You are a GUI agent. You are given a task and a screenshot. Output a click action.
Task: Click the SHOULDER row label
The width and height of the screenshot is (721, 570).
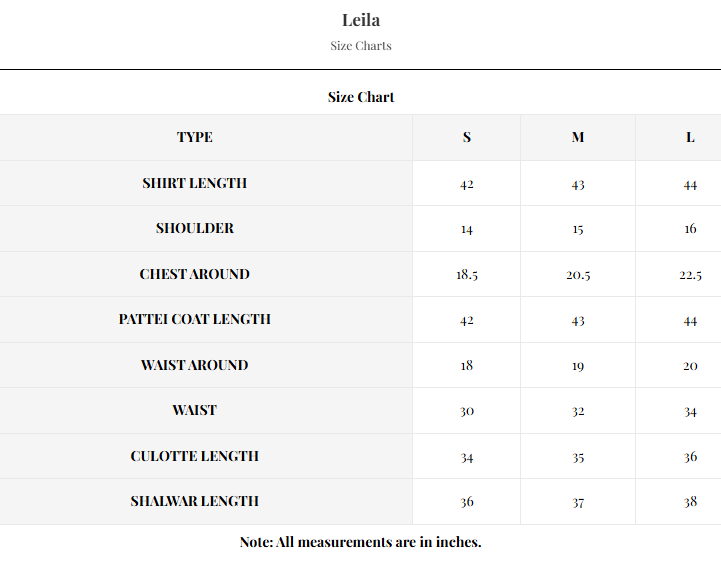(195, 228)
